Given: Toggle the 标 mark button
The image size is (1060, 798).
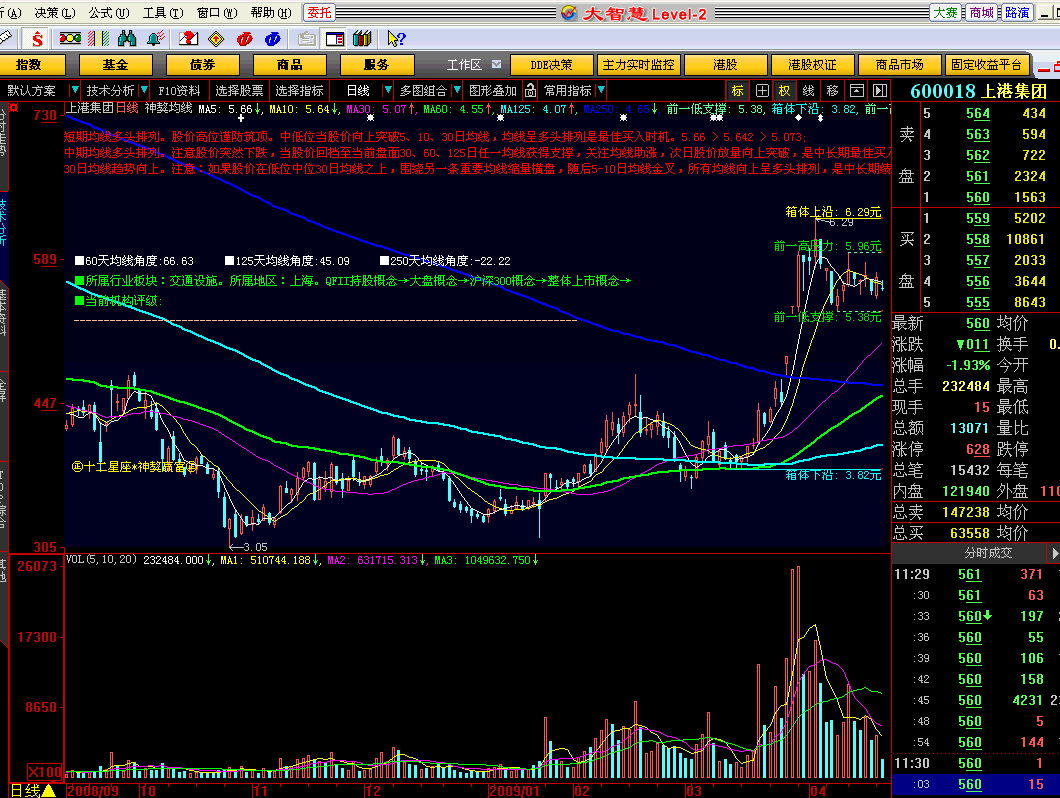Looking at the screenshot, I should [x=738, y=91].
